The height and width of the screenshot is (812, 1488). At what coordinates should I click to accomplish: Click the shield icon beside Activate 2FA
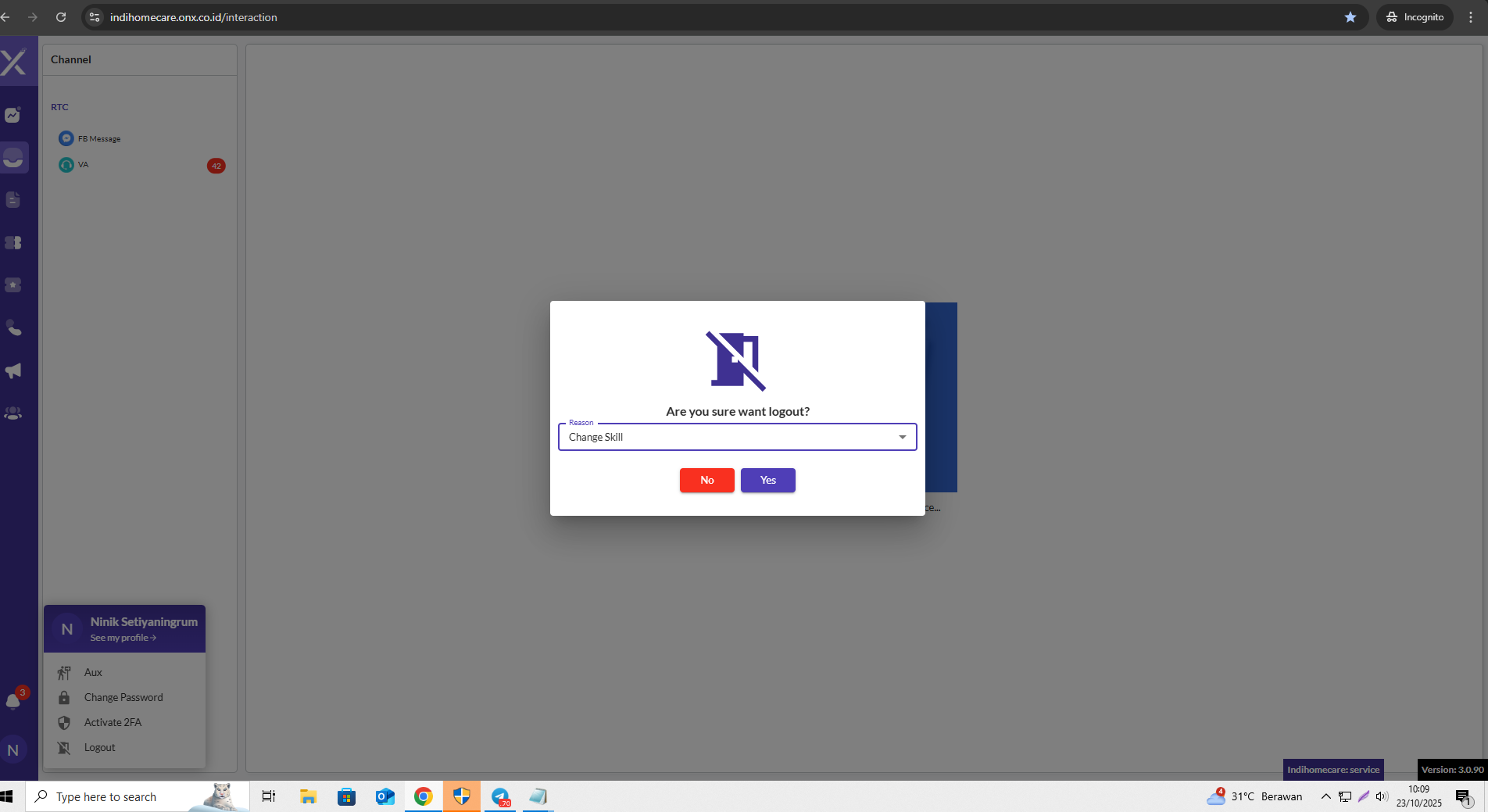tap(64, 722)
